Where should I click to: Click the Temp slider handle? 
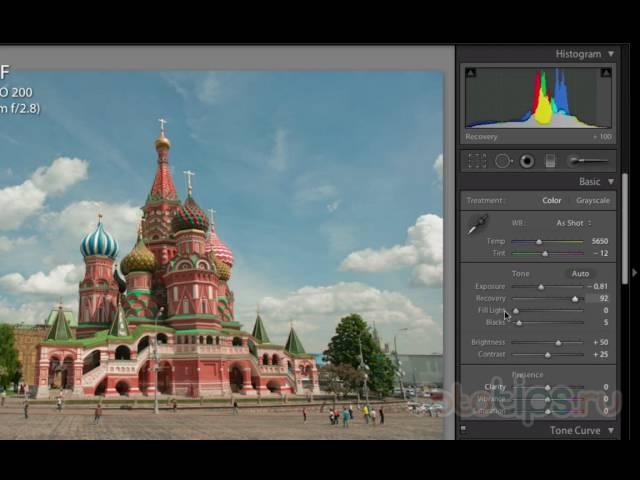pos(539,242)
